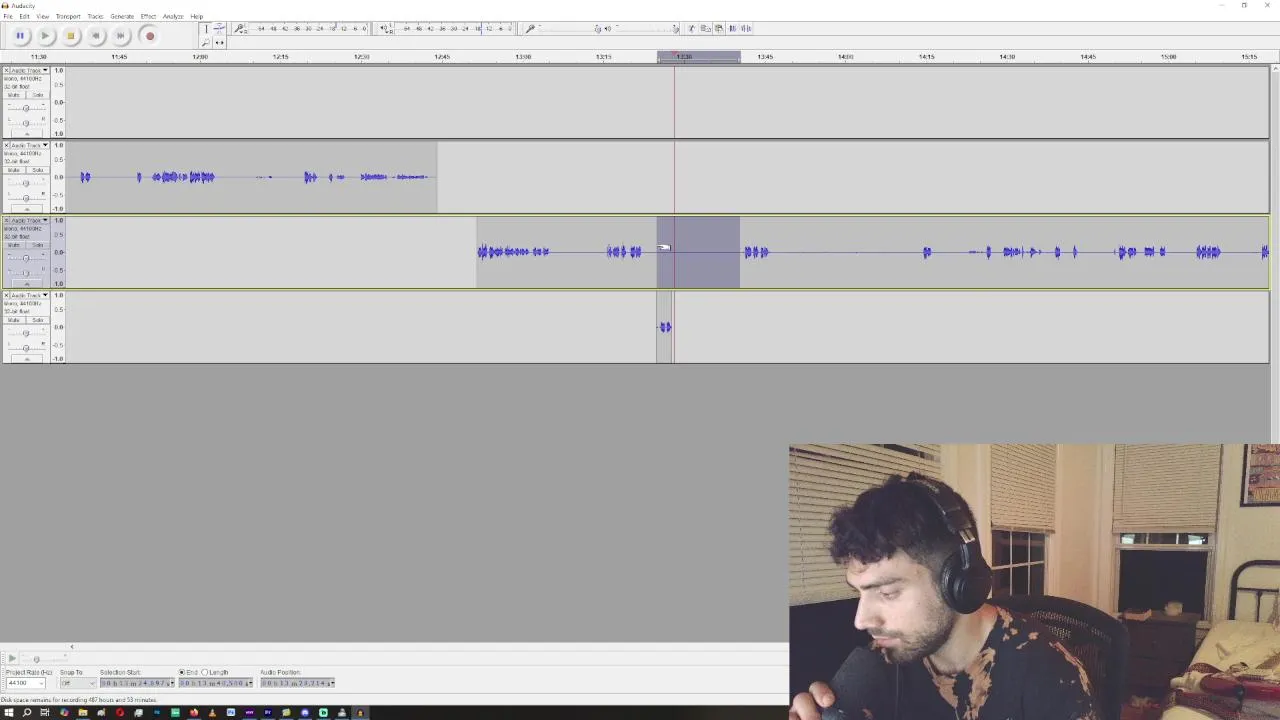Click the first track's pan slider

(26, 123)
